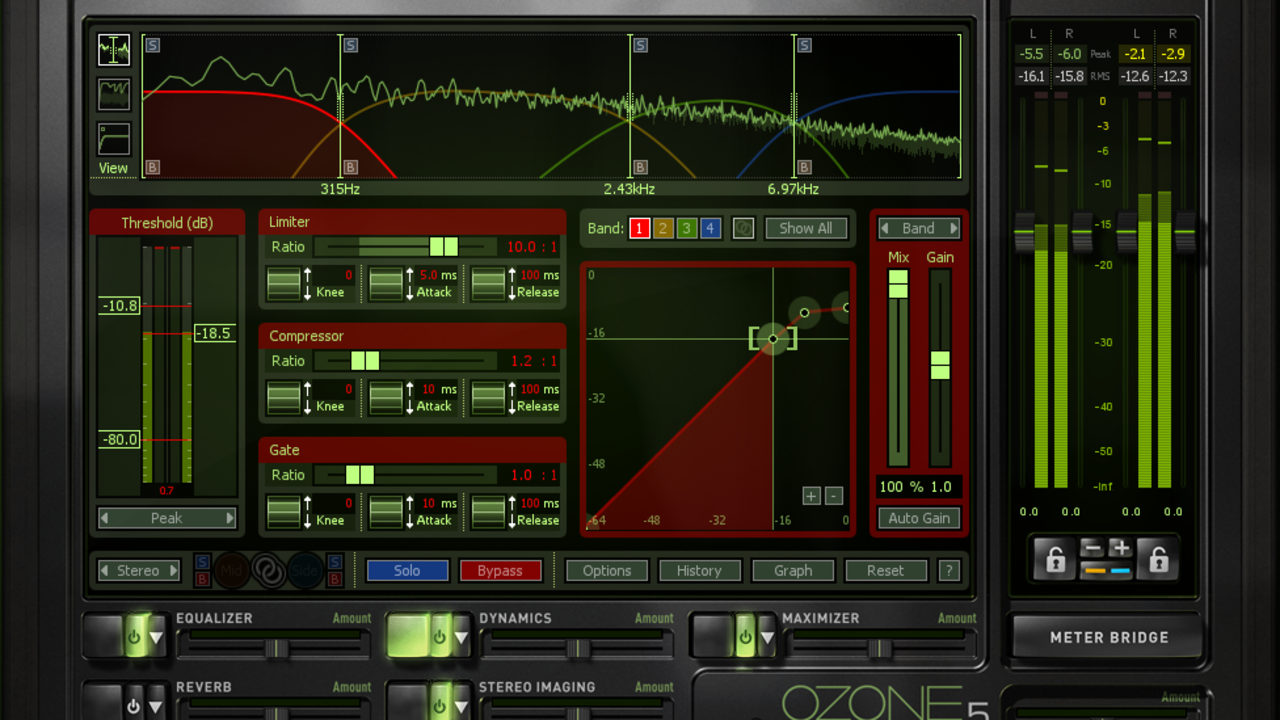The width and height of the screenshot is (1280, 720).
Task: Click the right arrow of the Stereo selector
Action: click(x=173, y=571)
